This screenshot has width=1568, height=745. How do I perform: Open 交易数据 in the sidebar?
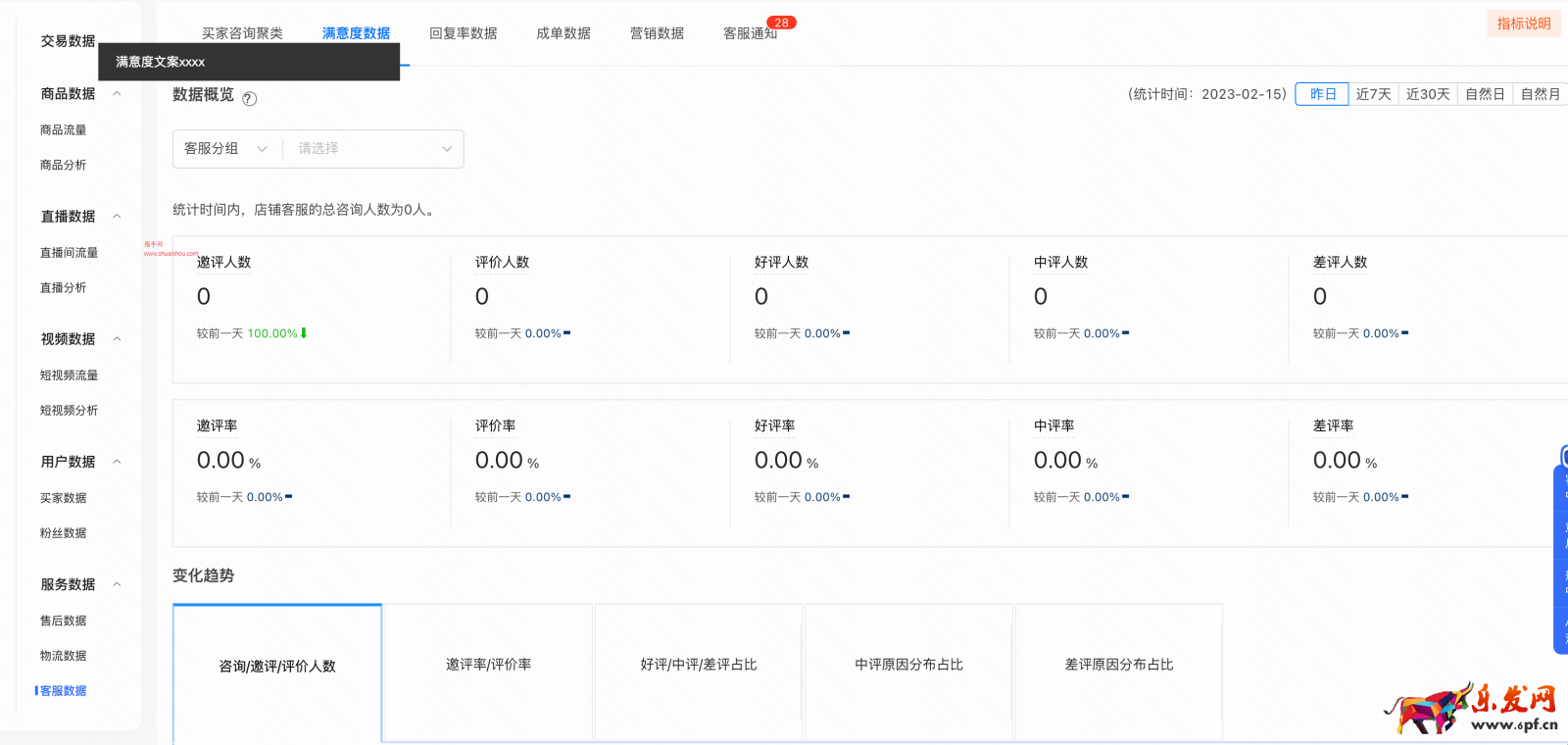coord(68,41)
